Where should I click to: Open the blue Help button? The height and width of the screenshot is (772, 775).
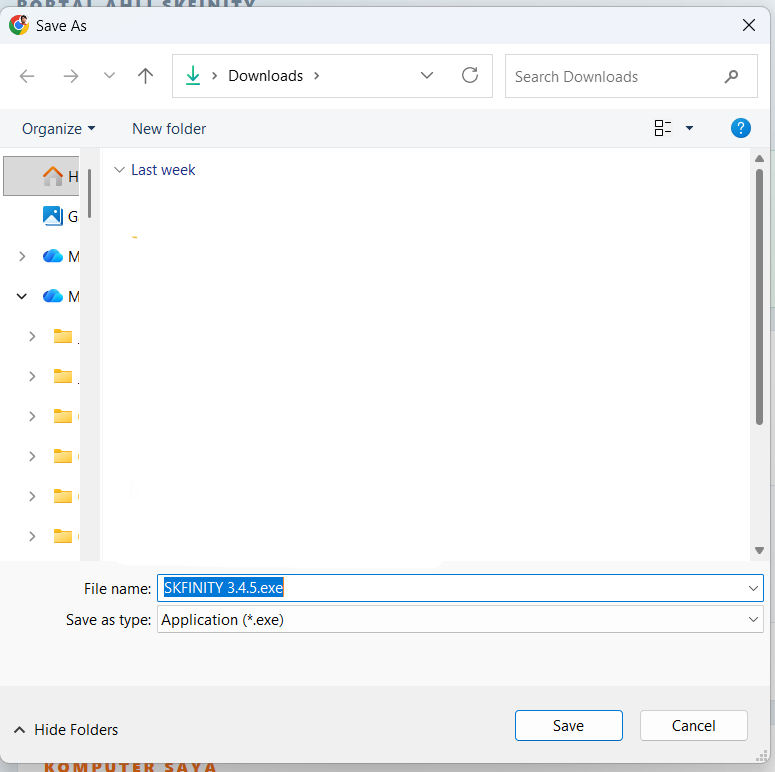coord(740,128)
